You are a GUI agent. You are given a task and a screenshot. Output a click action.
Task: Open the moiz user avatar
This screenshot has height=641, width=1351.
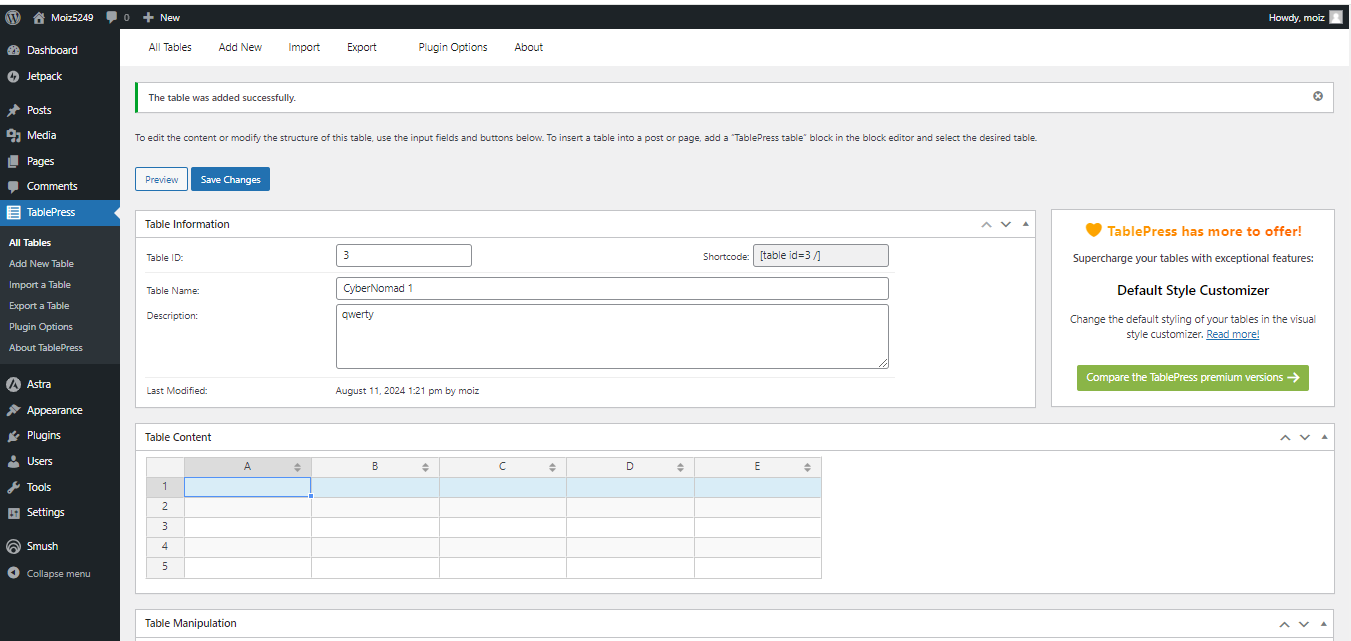tap(1336, 17)
